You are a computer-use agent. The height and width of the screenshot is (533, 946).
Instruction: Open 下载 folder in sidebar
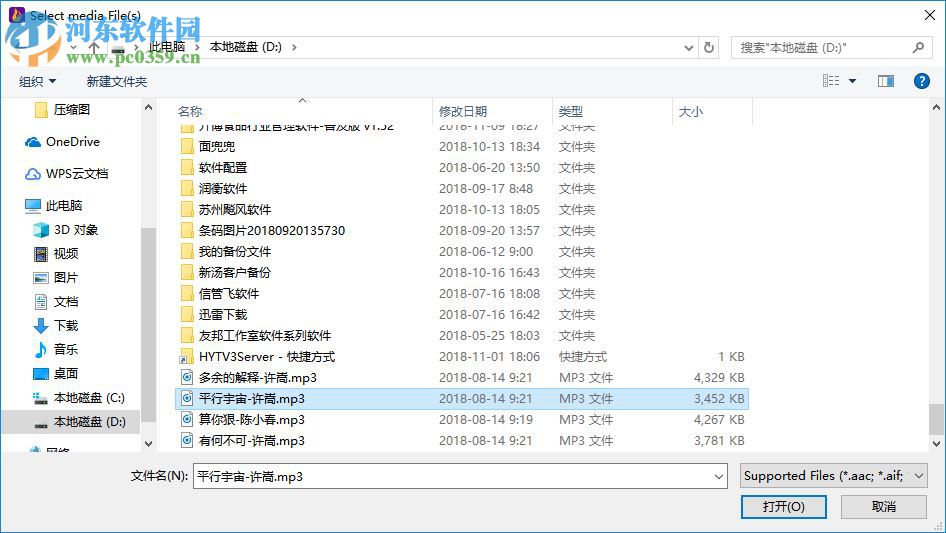click(56, 326)
